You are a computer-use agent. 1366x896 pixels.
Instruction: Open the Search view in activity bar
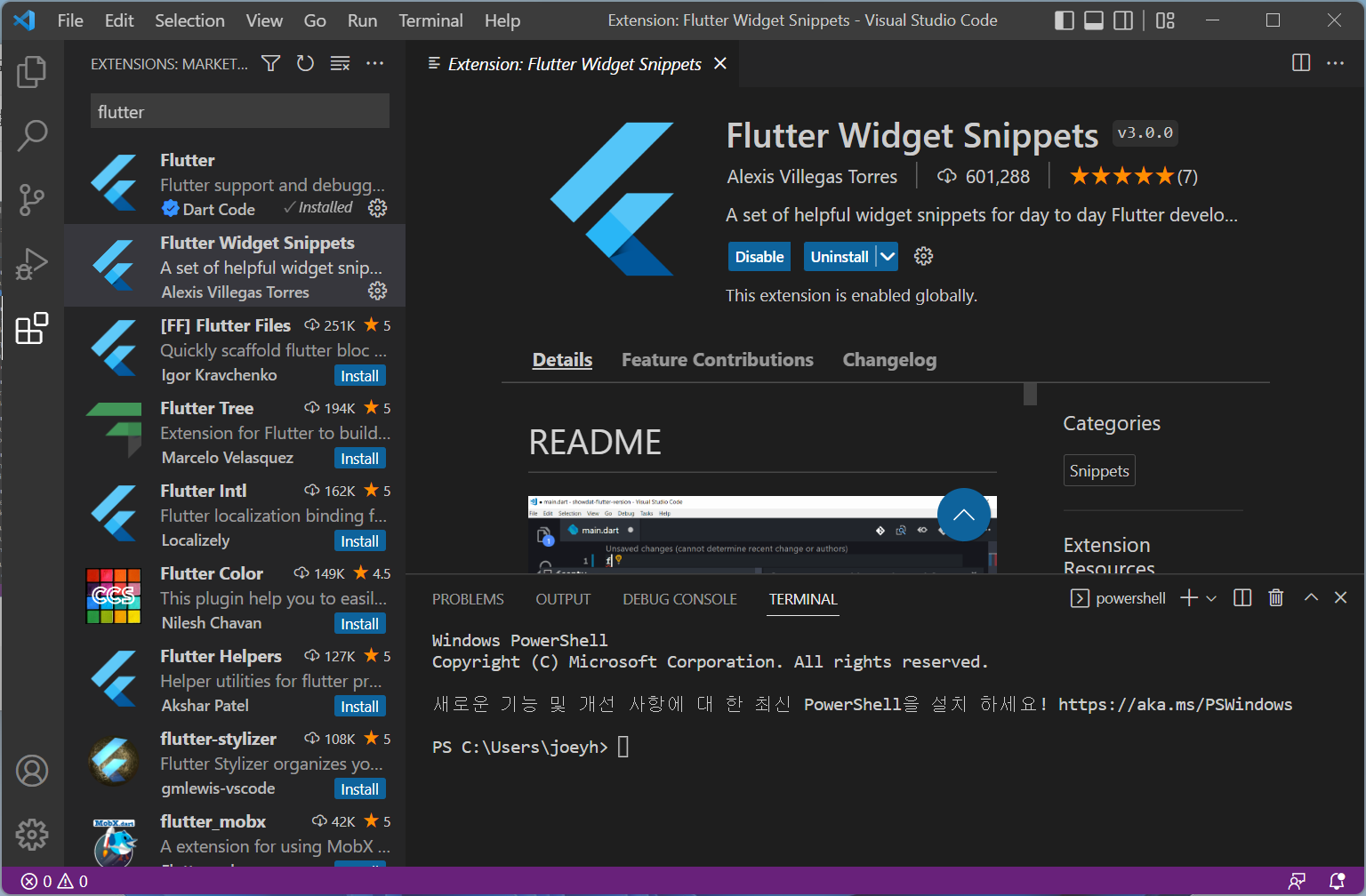tap(32, 136)
